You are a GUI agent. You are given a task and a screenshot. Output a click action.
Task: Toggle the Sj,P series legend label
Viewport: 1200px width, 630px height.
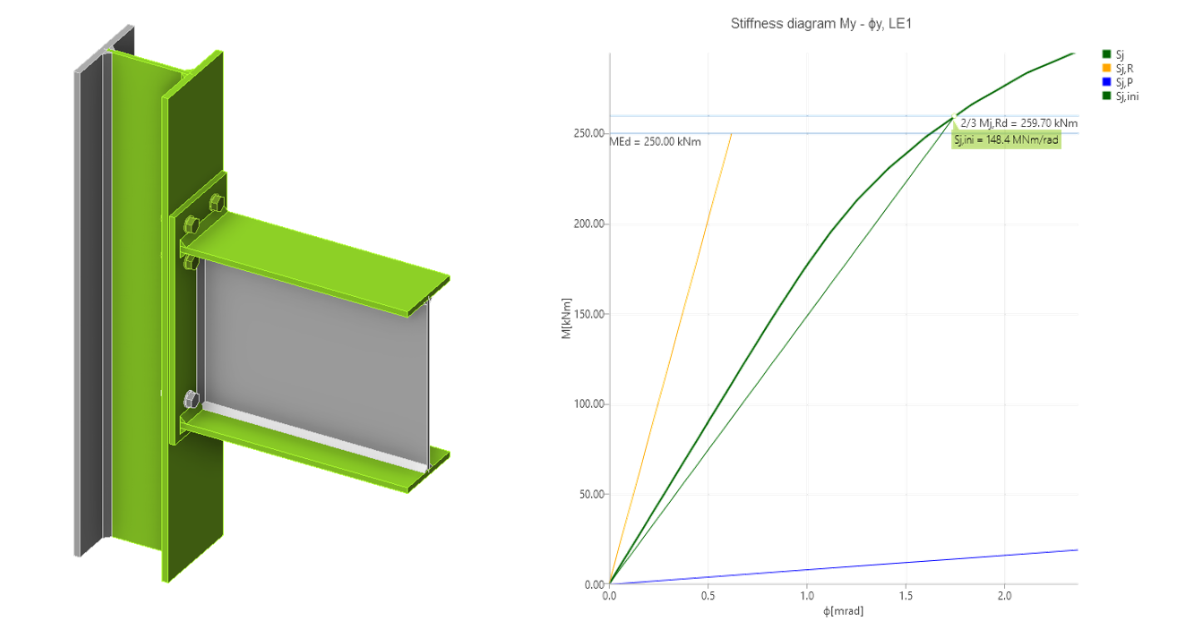pos(1124,82)
